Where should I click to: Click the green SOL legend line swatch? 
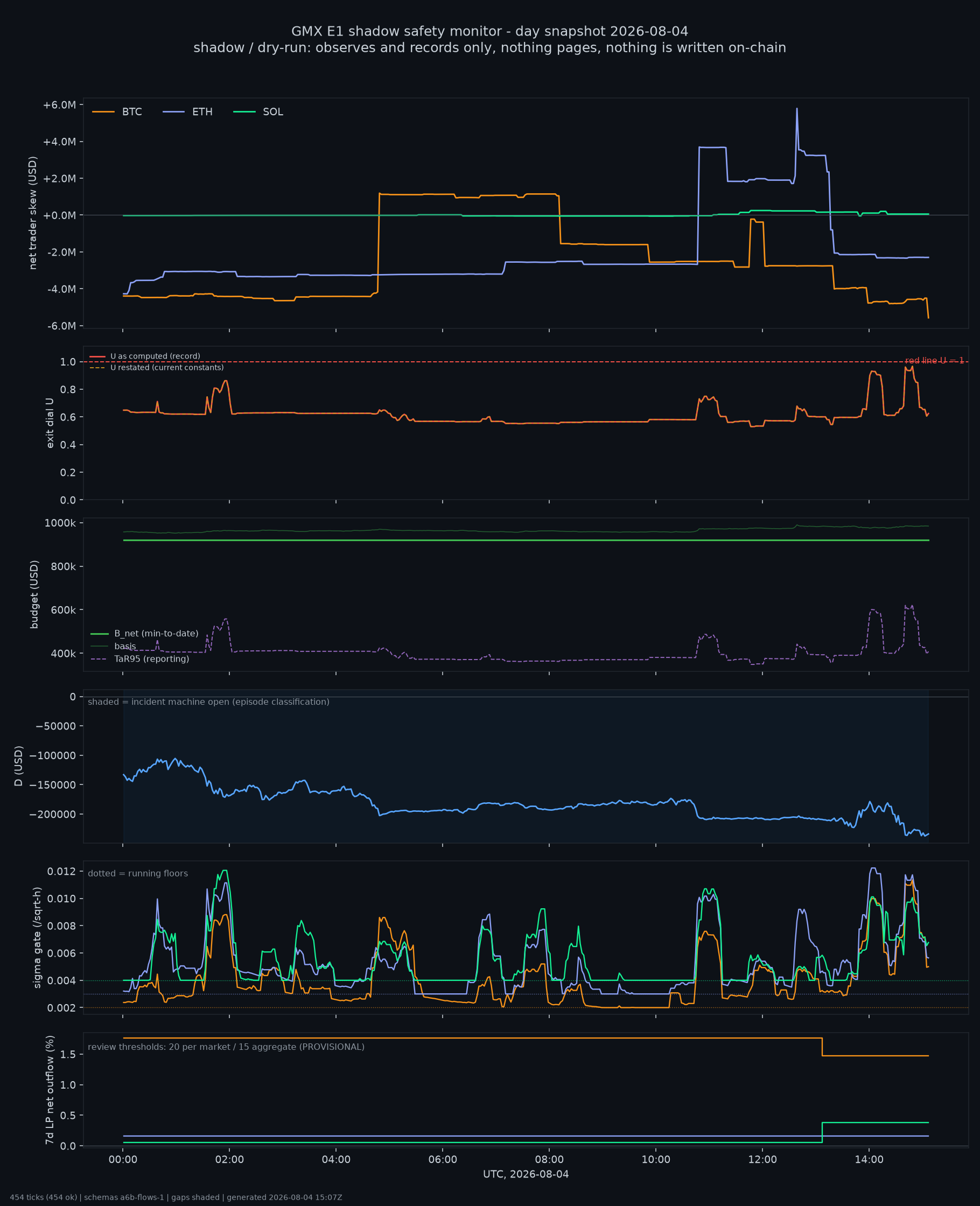point(244,112)
